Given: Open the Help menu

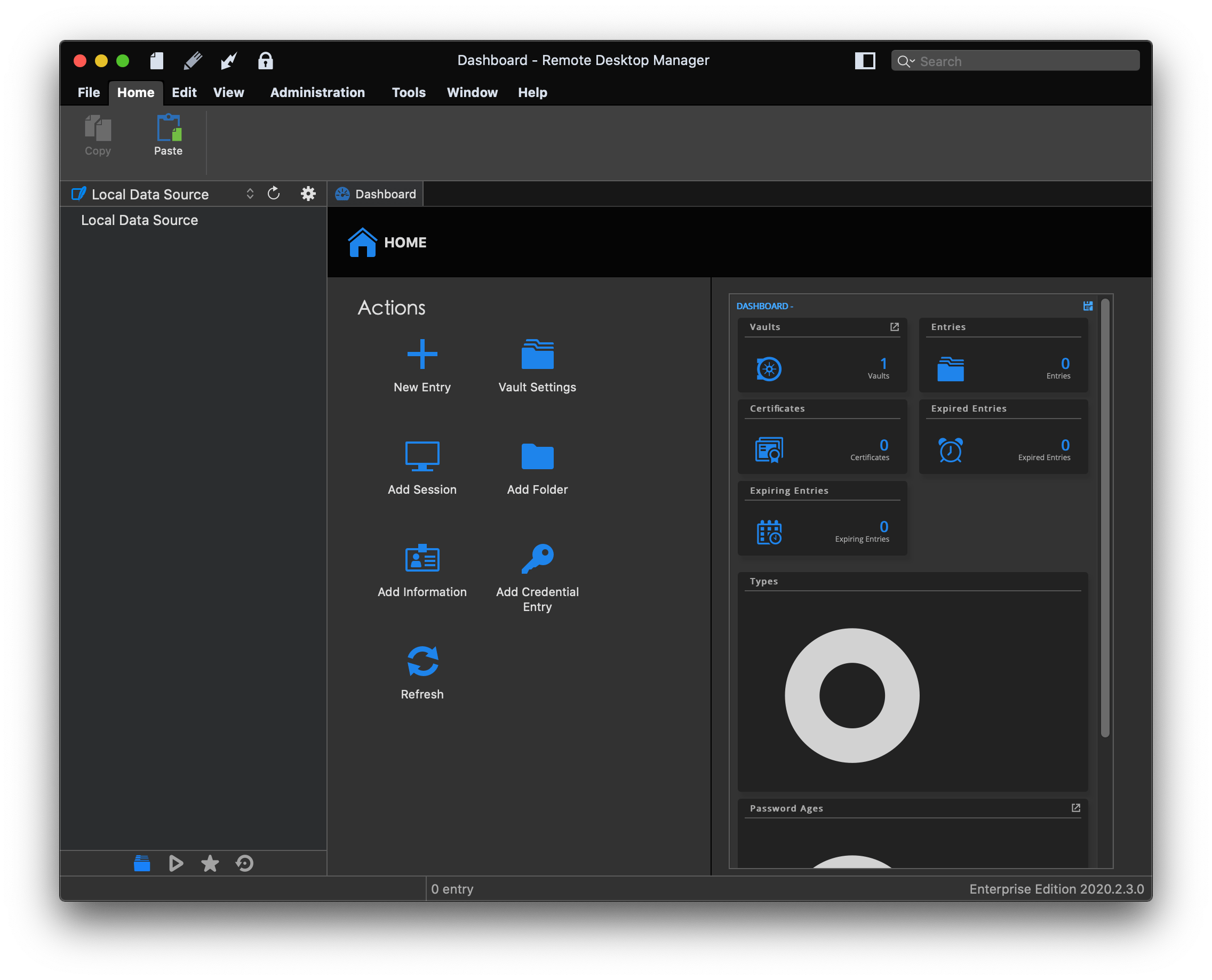Looking at the screenshot, I should (x=532, y=92).
